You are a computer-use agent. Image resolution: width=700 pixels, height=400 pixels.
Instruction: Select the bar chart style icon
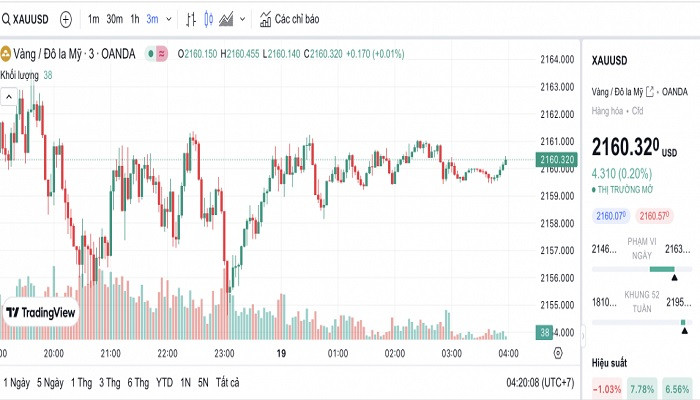click(188, 19)
